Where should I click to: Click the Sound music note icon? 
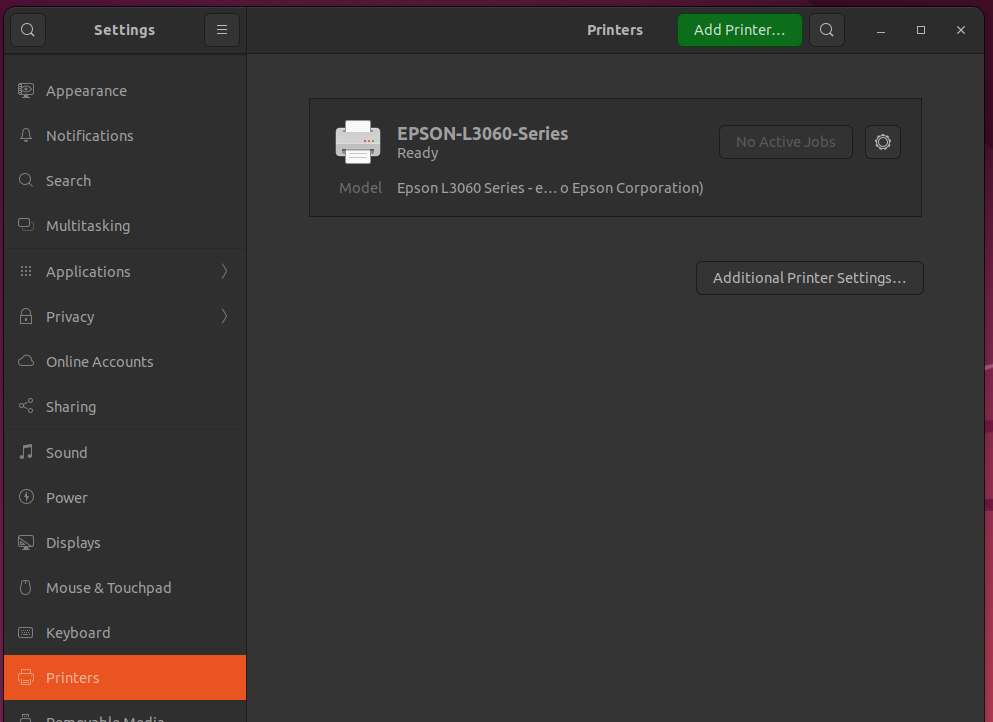26,452
